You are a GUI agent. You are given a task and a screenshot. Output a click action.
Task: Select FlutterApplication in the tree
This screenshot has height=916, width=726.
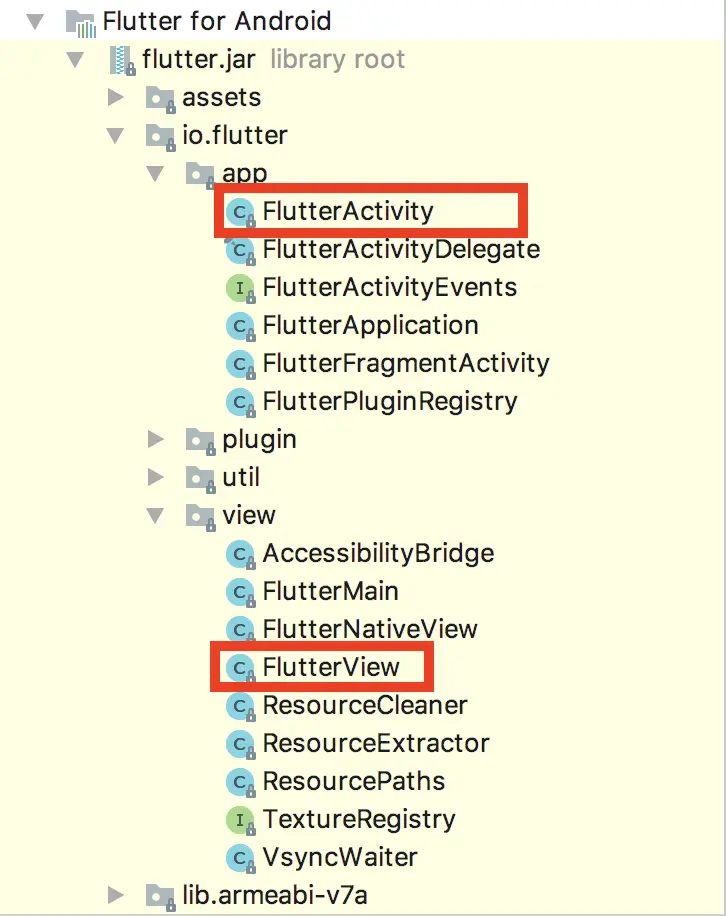click(370, 326)
